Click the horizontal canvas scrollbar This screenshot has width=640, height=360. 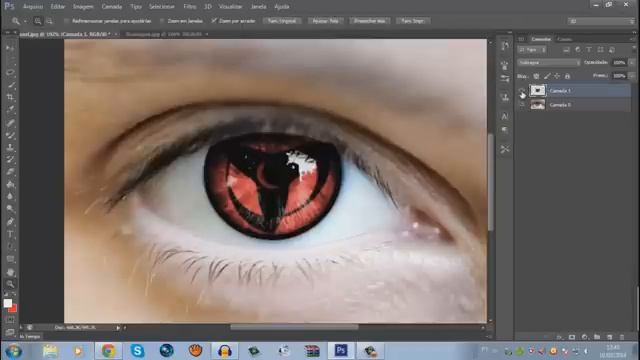(294, 327)
